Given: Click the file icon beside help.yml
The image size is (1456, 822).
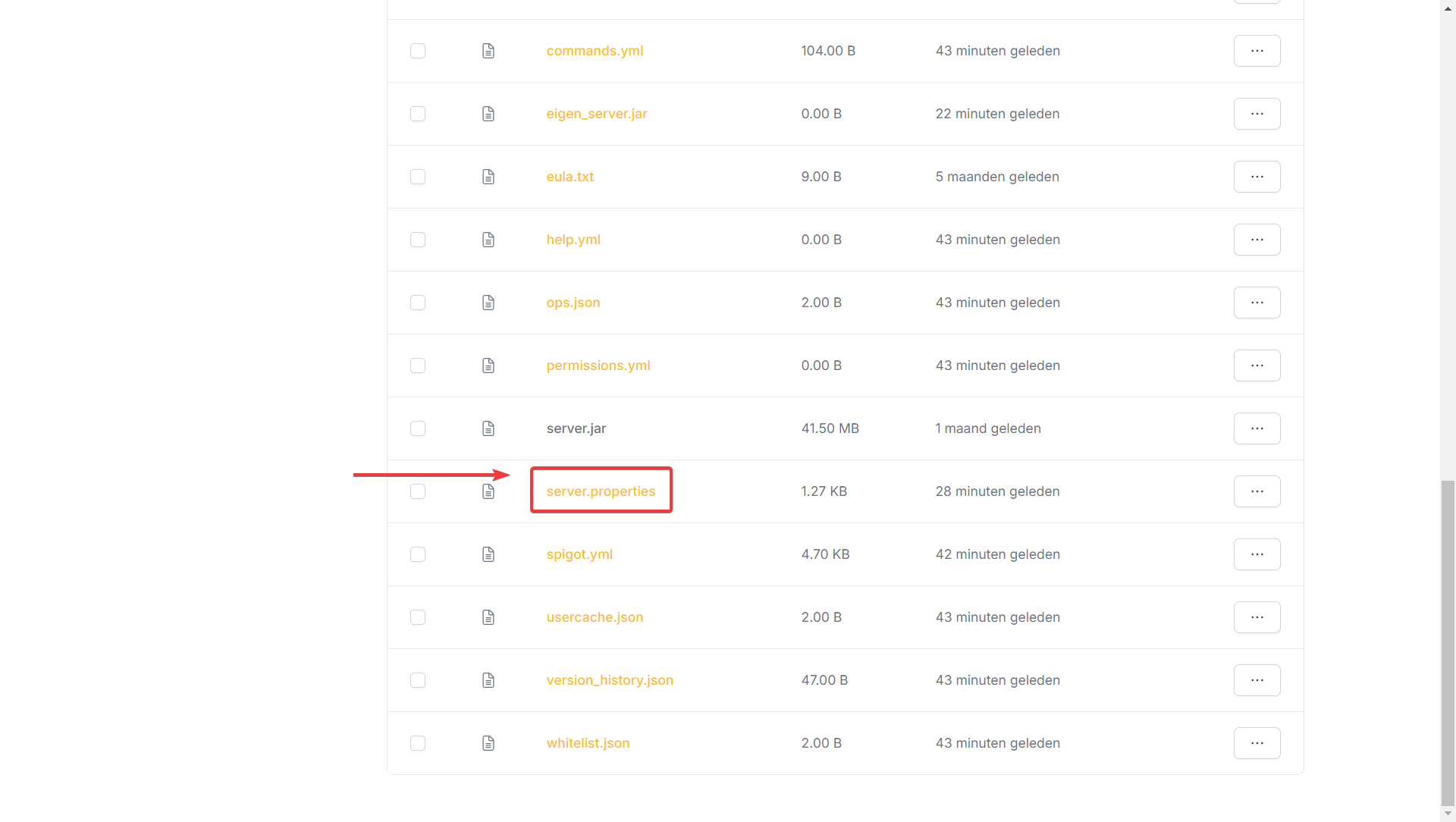Looking at the screenshot, I should (488, 240).
